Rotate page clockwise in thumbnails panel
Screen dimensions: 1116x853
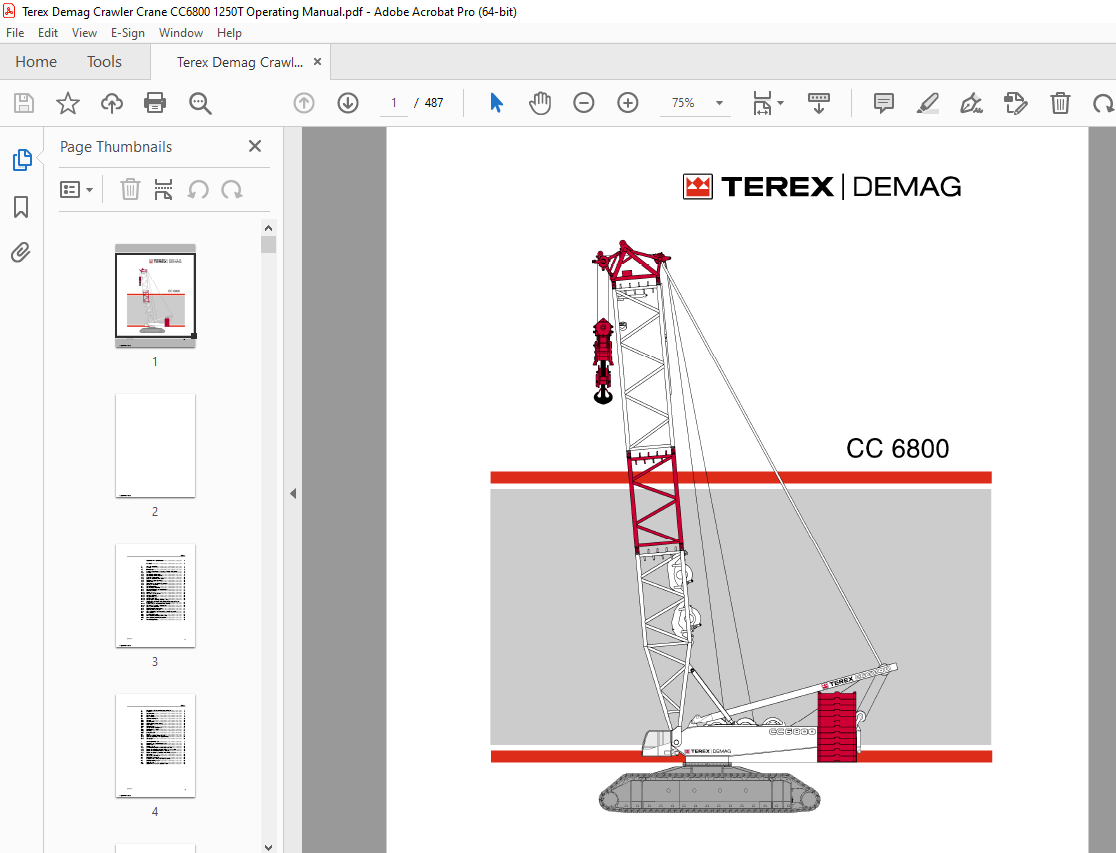pyautogui.click(x=232, y=189)
